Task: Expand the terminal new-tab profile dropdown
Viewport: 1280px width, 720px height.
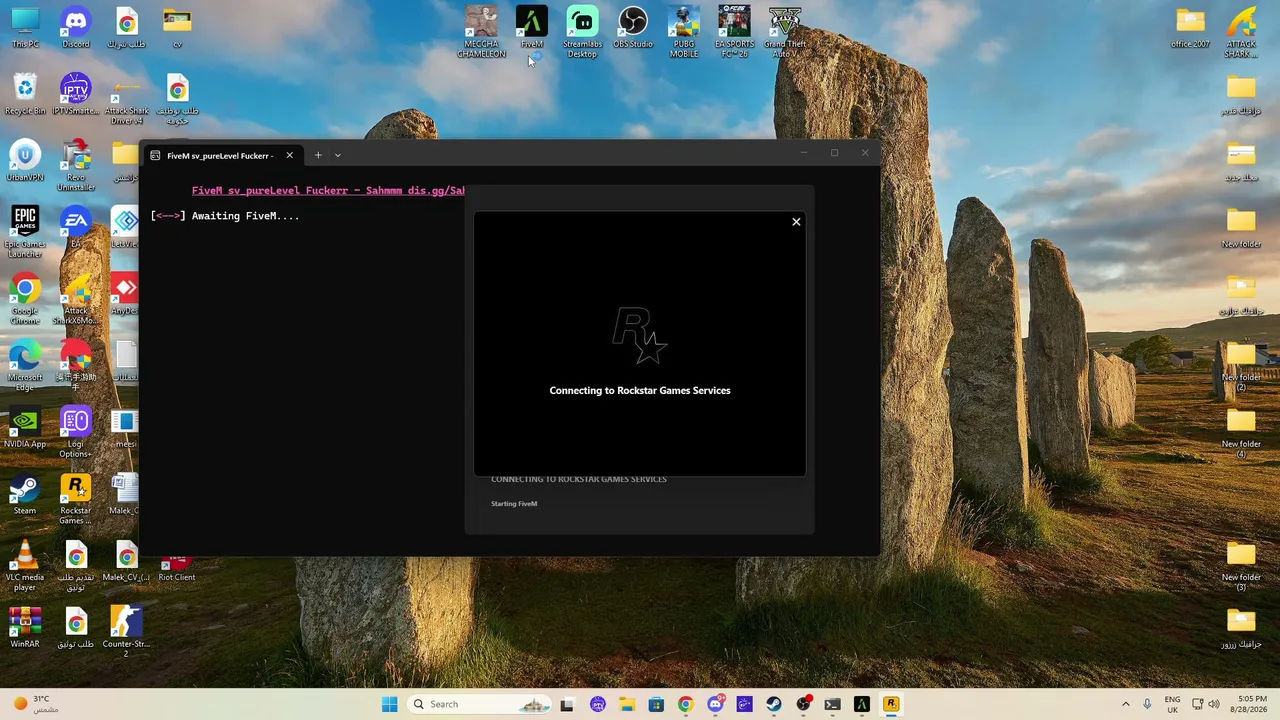Action: (338, 155)
